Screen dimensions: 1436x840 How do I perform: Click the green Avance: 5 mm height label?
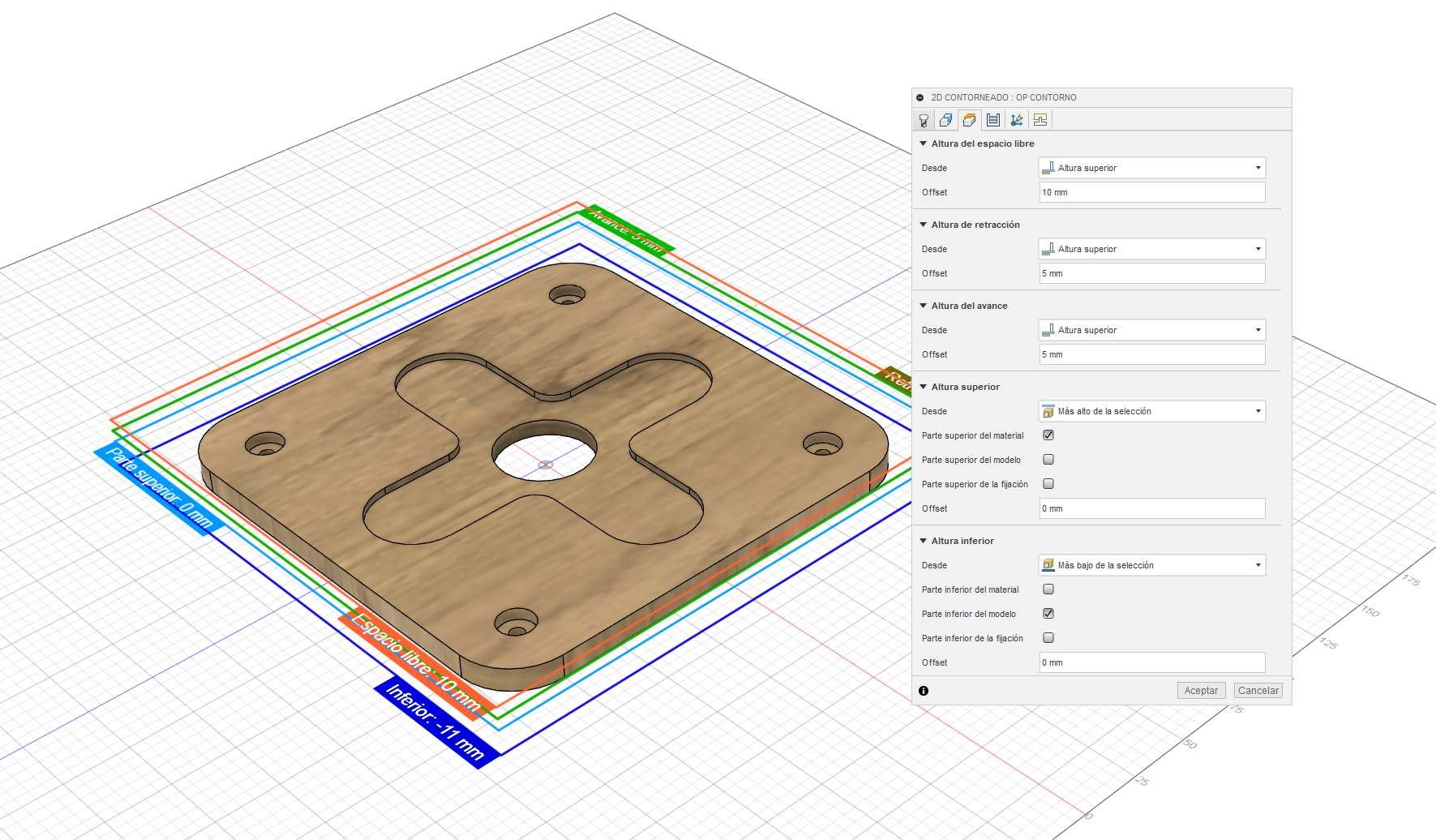[x=626, y=230]
